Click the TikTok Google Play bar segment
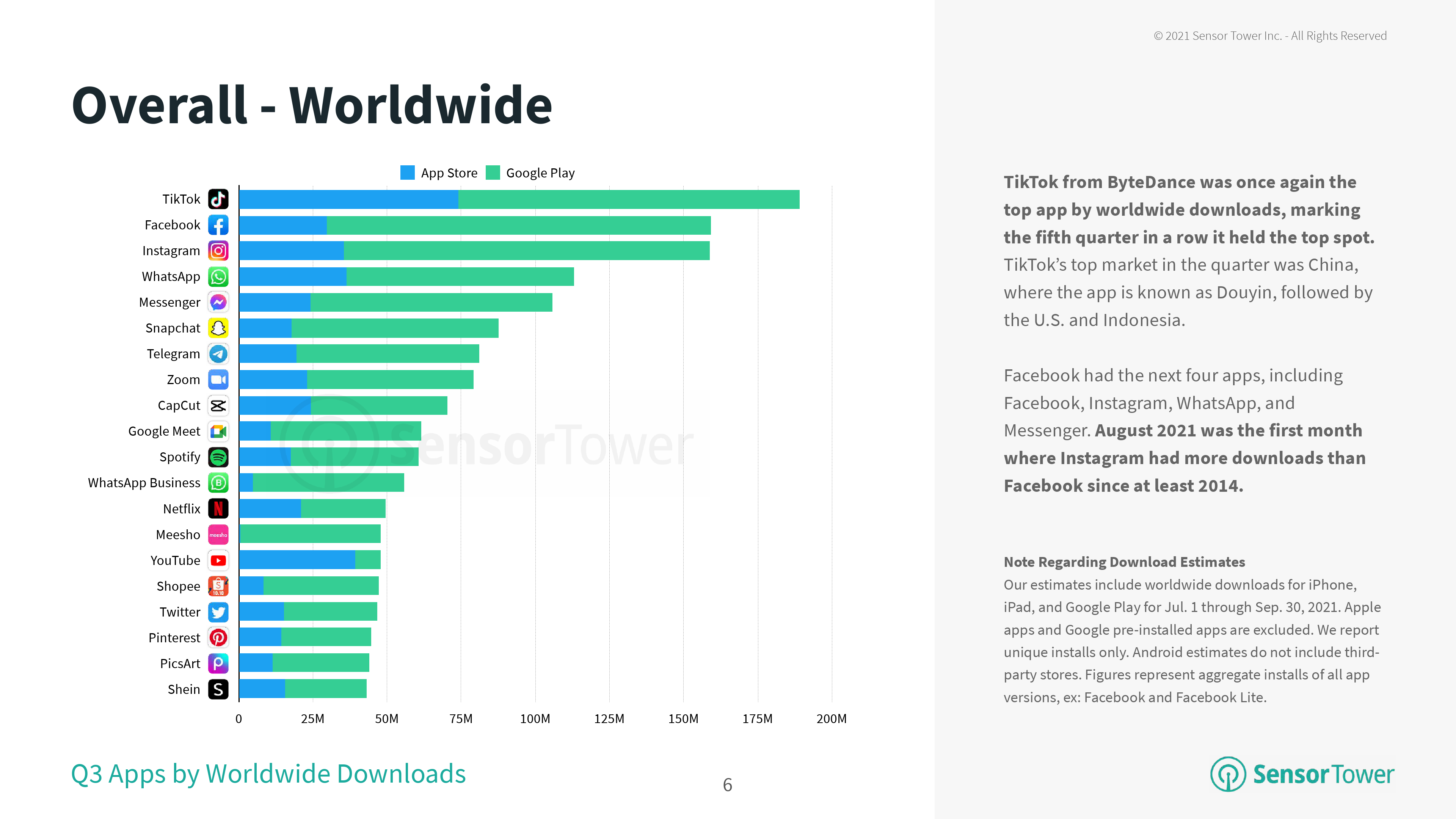The image size is (1456, 819). pyautogui.click(x=629, y=199)
